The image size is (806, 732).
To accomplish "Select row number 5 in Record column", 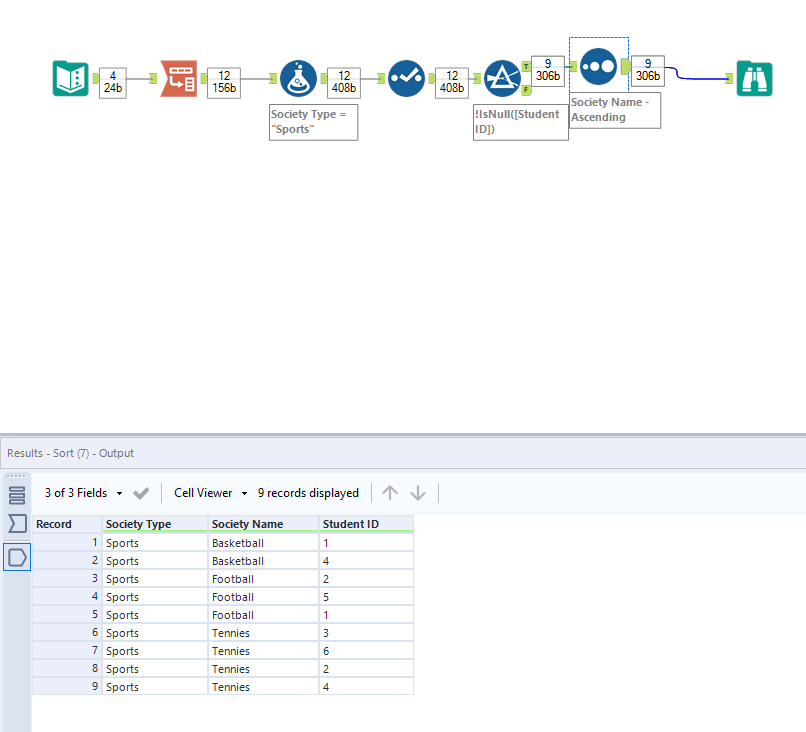I will click(67, 615).
